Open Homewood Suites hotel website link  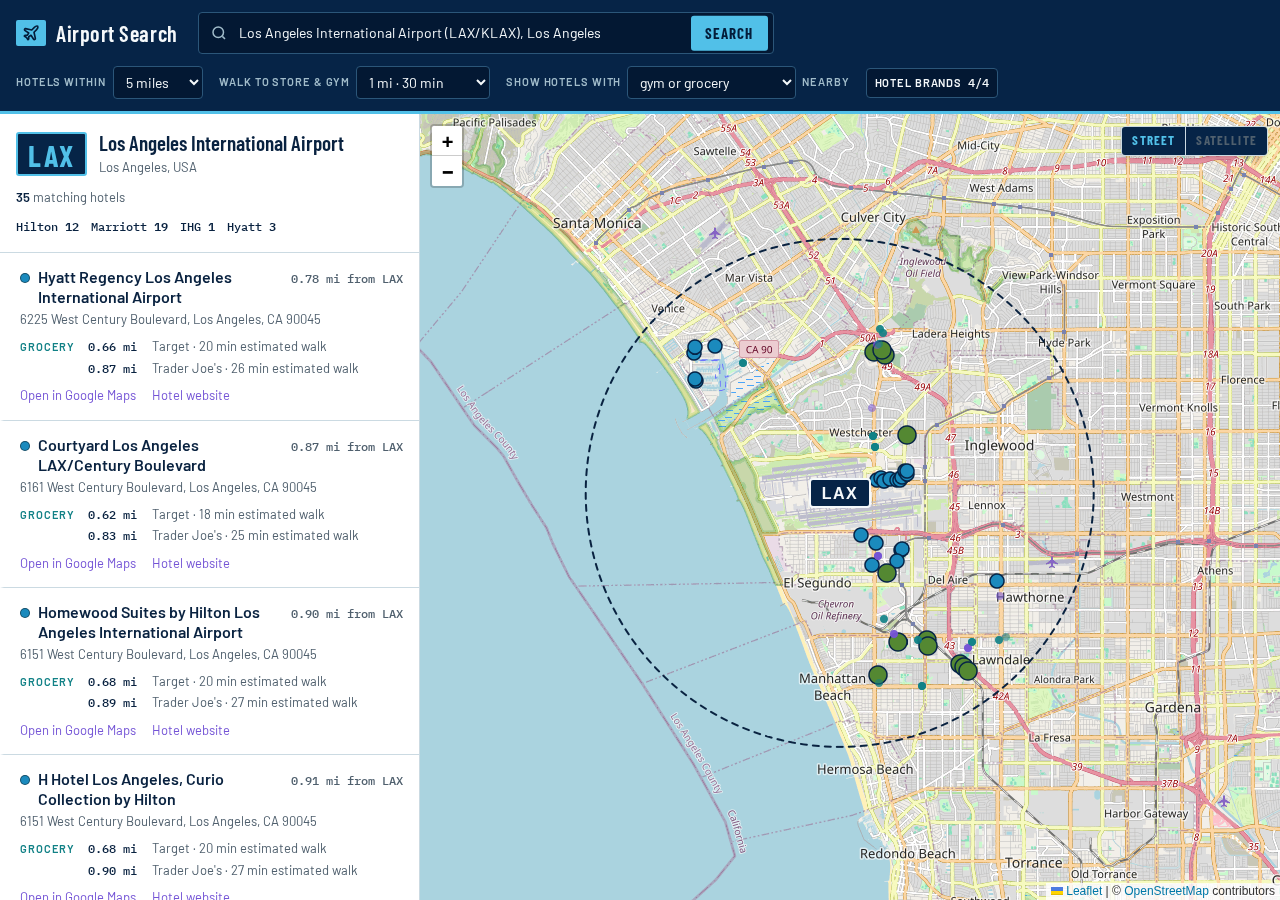point(191,730)
